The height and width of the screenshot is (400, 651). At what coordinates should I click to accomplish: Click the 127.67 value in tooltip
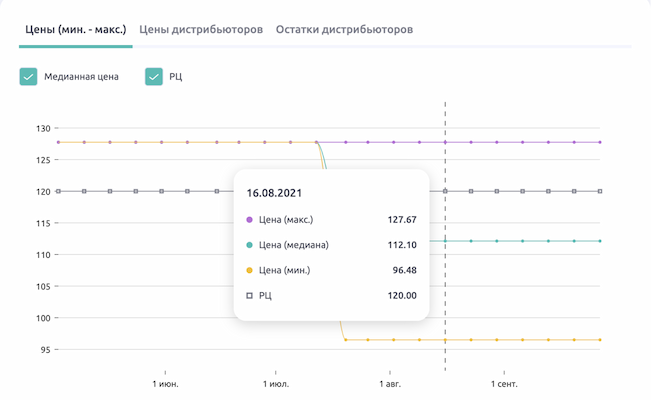pyautogui.click(x=402, y=219)
